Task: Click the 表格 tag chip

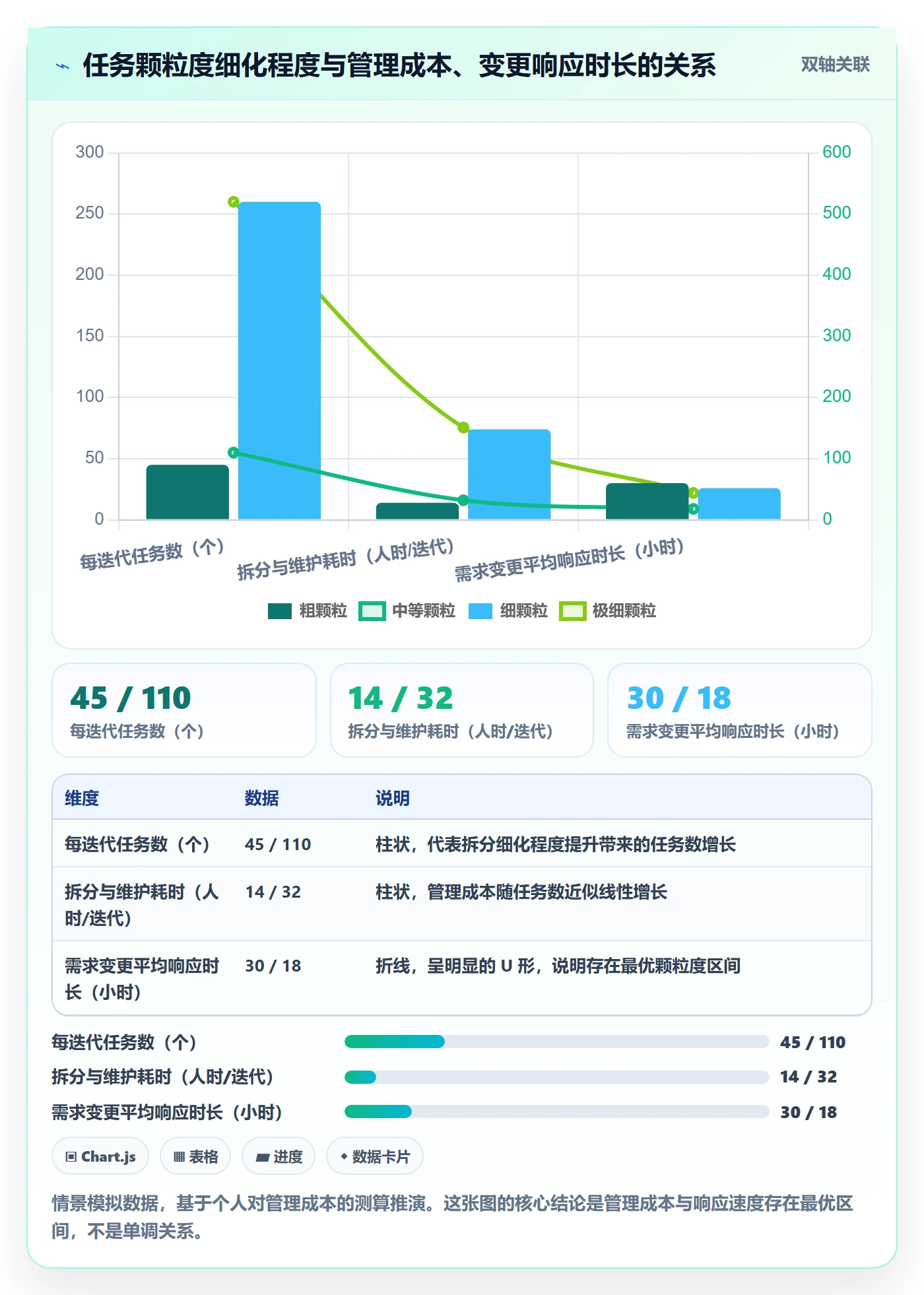Action: click(x=195, y=1156)
